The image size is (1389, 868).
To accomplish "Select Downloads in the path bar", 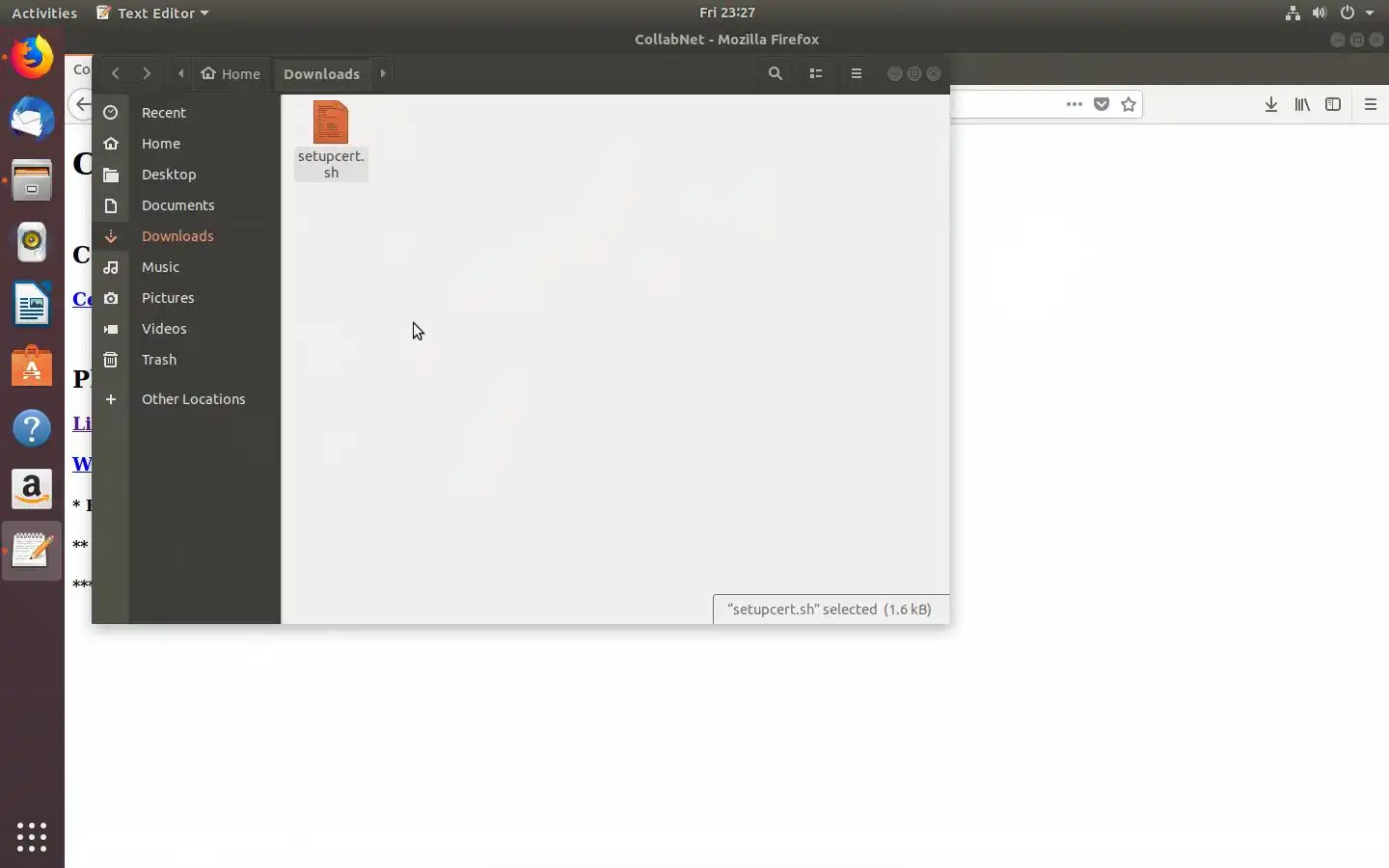I will 321,73.
